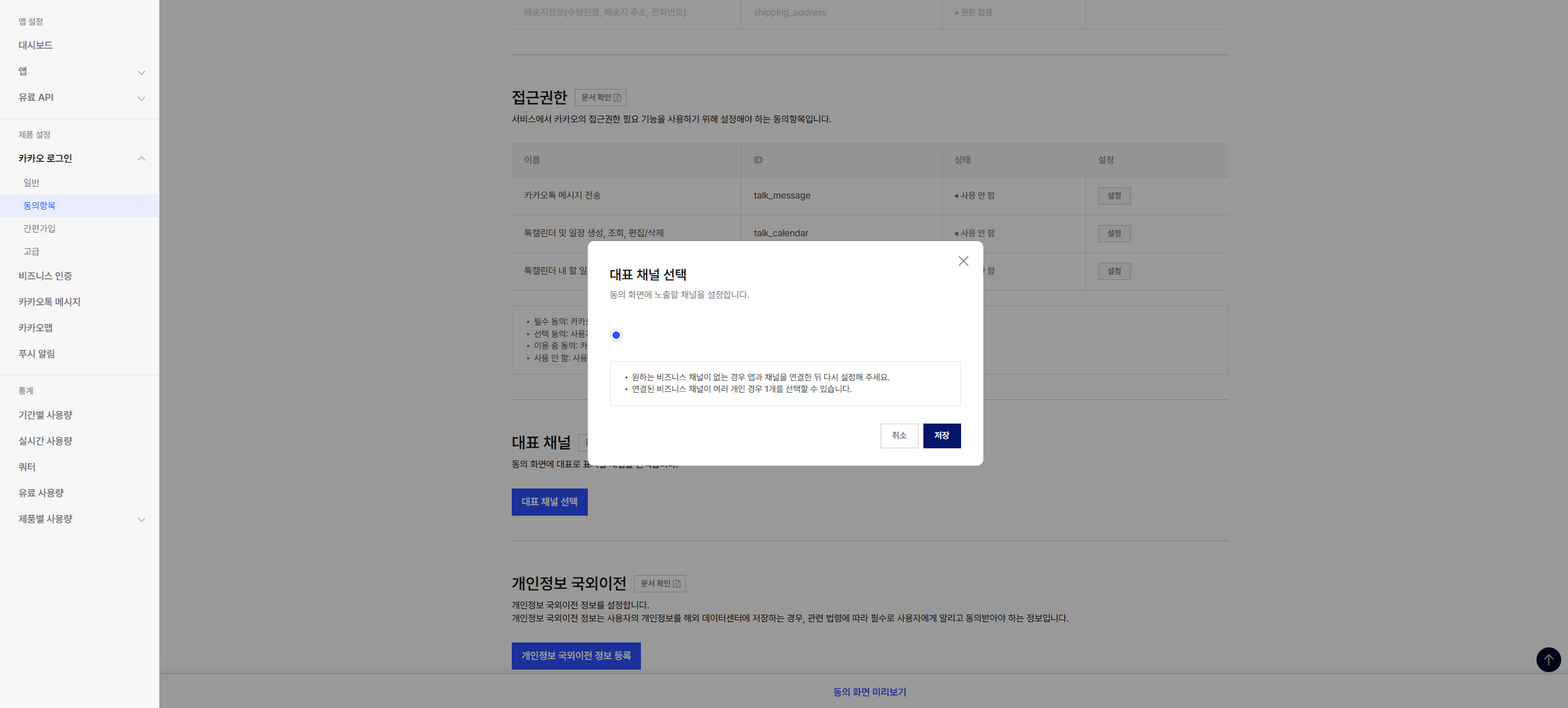
Task: Collapse the 카카오 로그인 sidebar section
Action: (x=142, y=159)
